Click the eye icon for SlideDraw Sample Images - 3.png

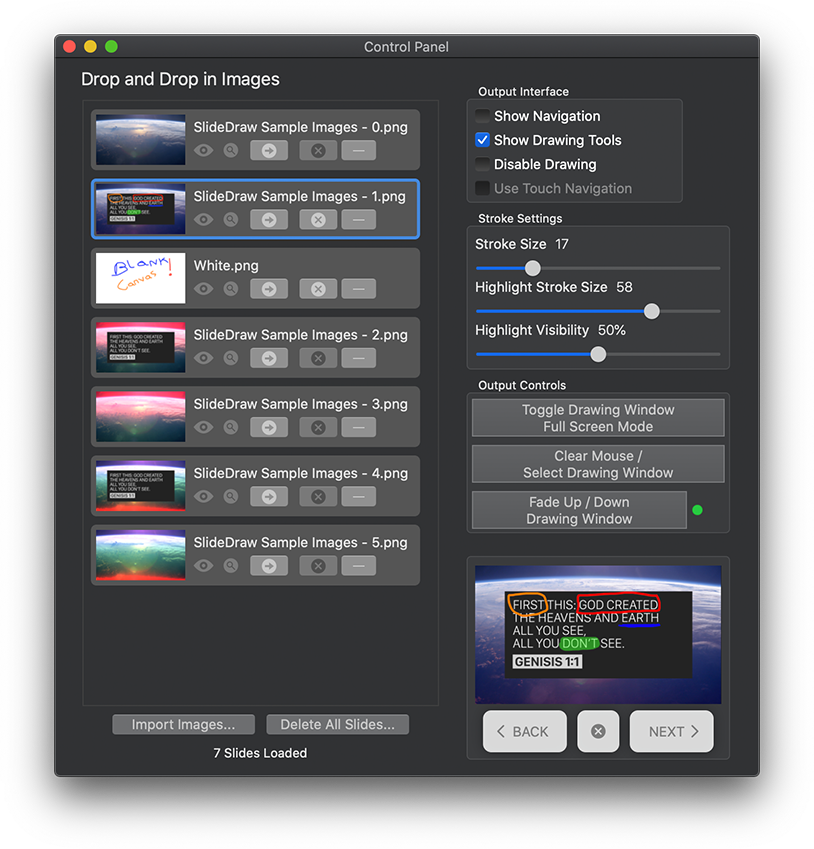coord(204,428)
